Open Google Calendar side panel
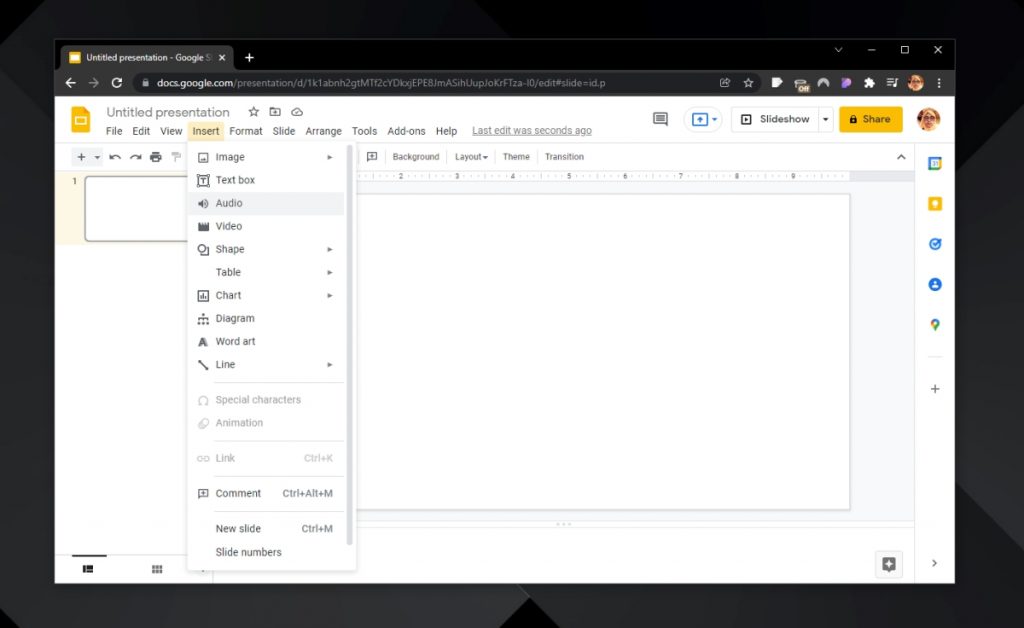The image size is (1024, 628). pyautogui.click(x=935, y=164)
